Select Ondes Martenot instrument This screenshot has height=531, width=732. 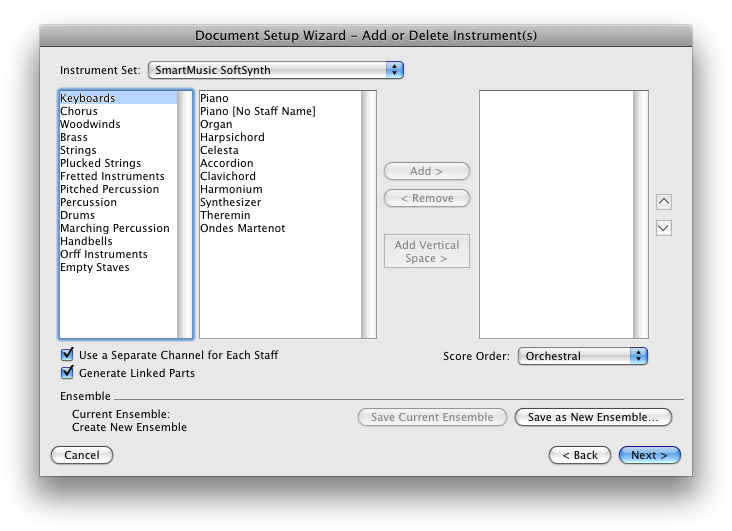[x=281, y=228]
